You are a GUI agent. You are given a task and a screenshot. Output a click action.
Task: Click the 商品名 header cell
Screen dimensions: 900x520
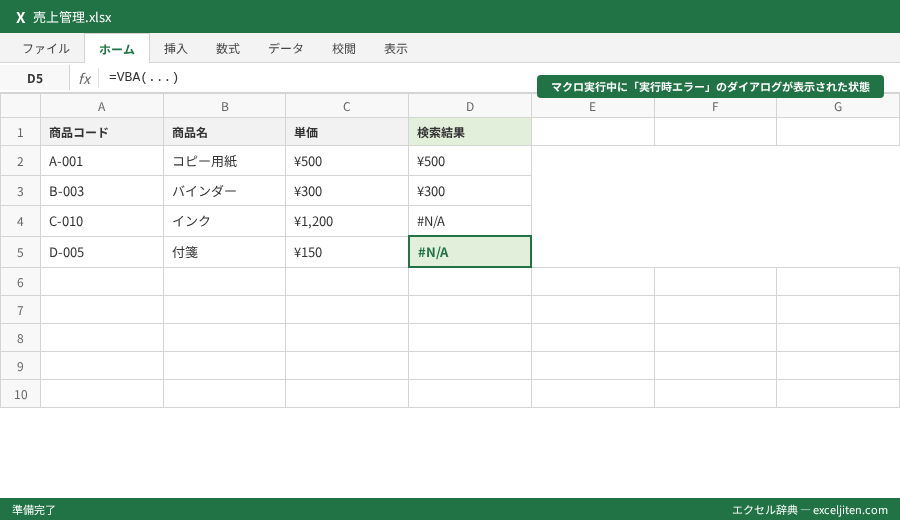(x=224, y=132)
